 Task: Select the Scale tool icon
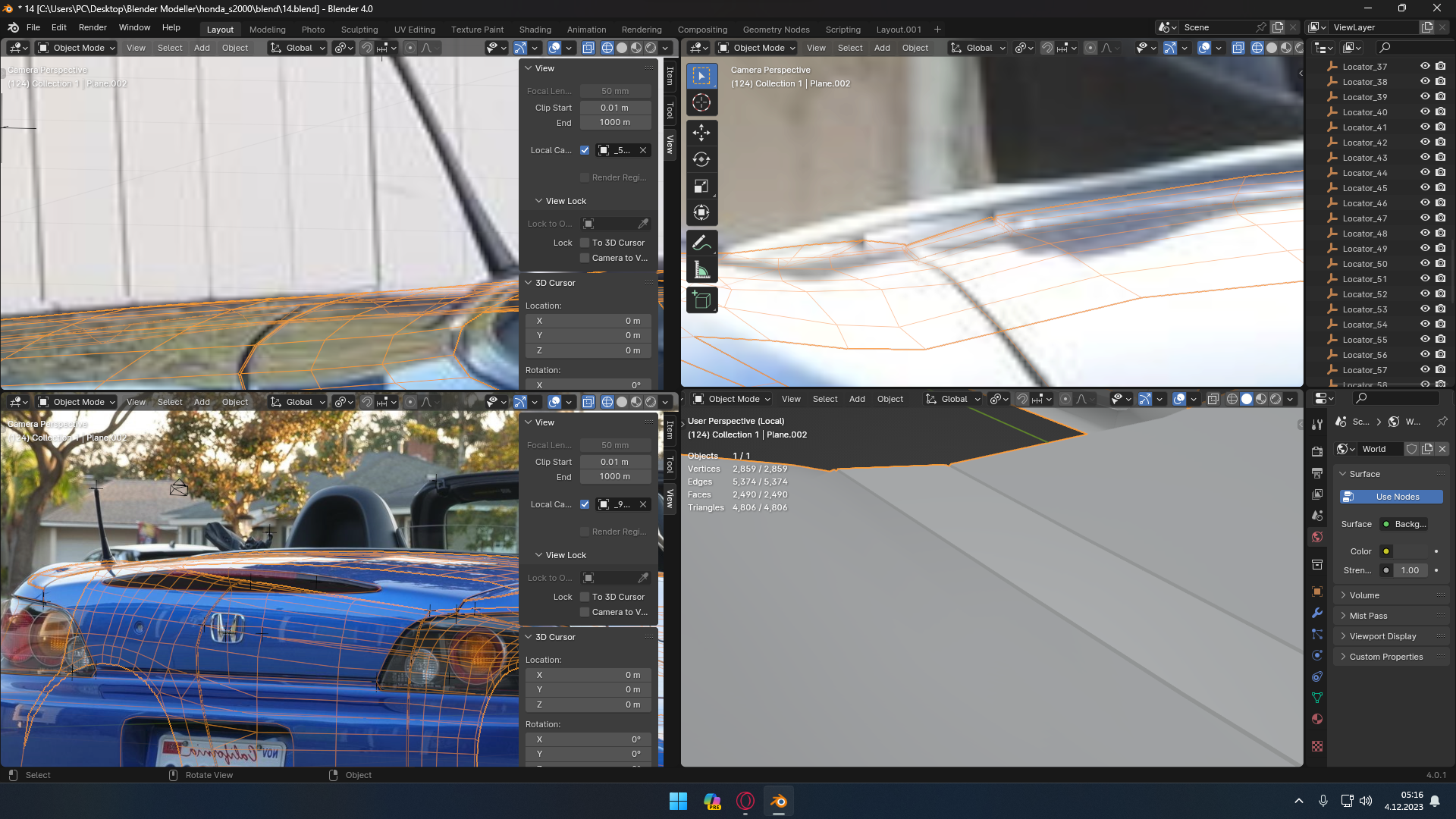(x=701, y=186)
